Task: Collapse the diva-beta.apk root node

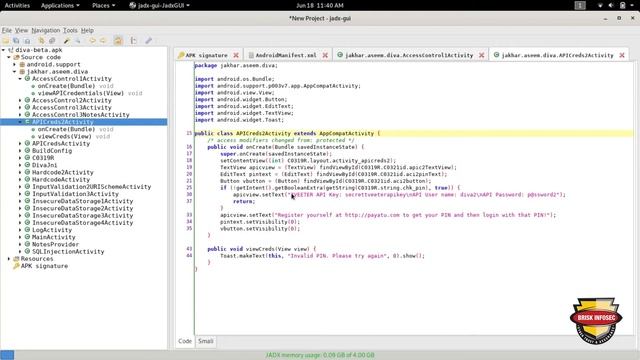Action: (x=4, y=50)
